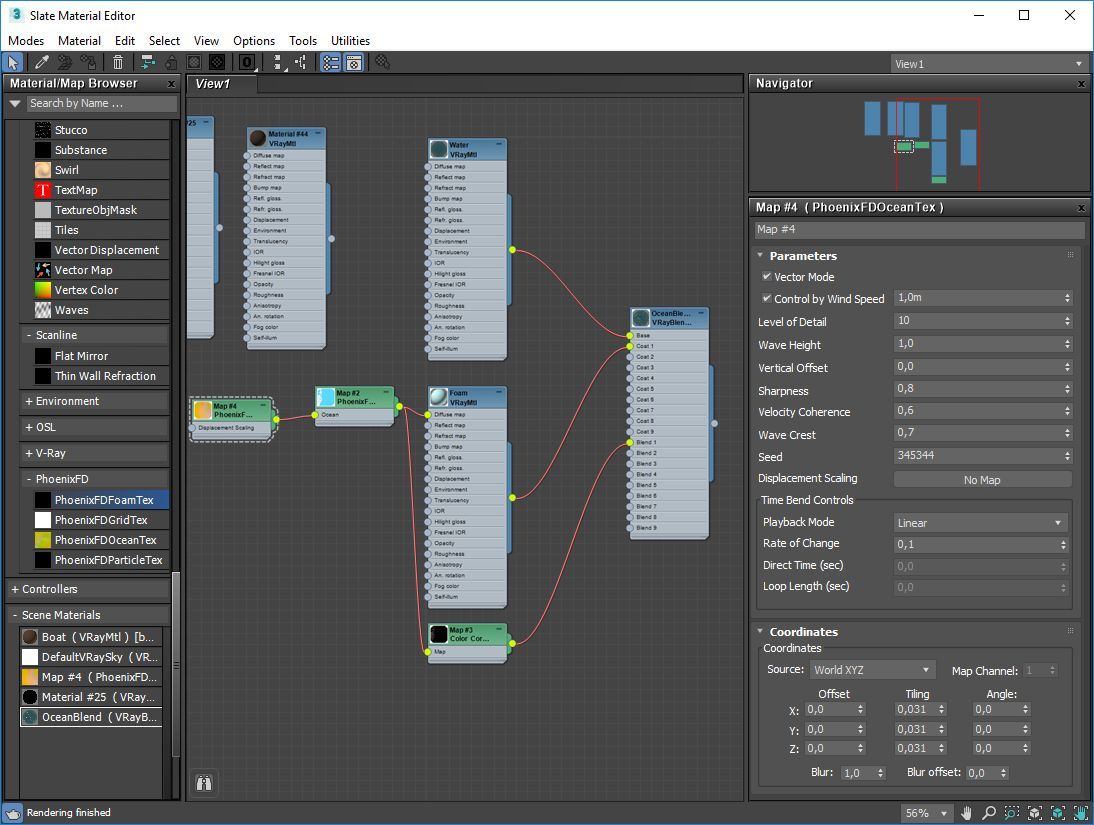This screenshot has height=825, width=1094.
Task: Open the Material menu
Action: tap(79, 40)
